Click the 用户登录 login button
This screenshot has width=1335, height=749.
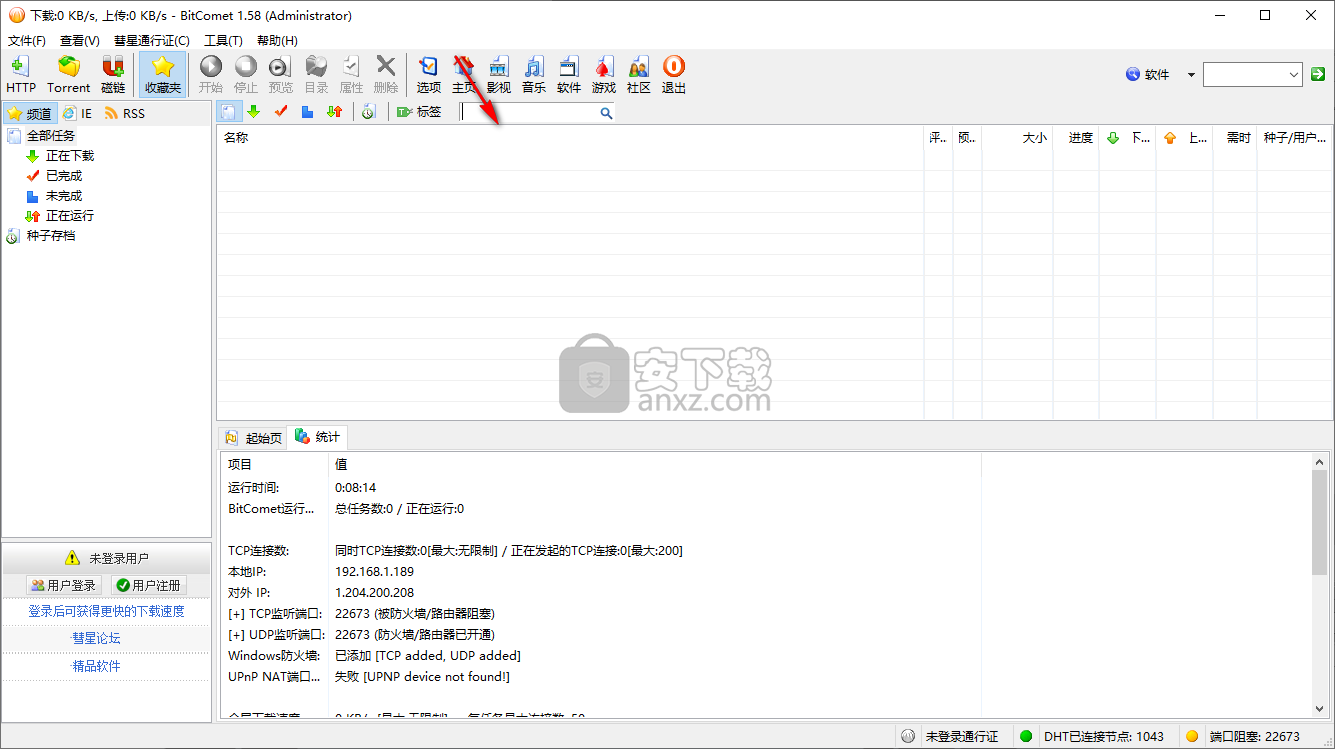pos(64,585)
